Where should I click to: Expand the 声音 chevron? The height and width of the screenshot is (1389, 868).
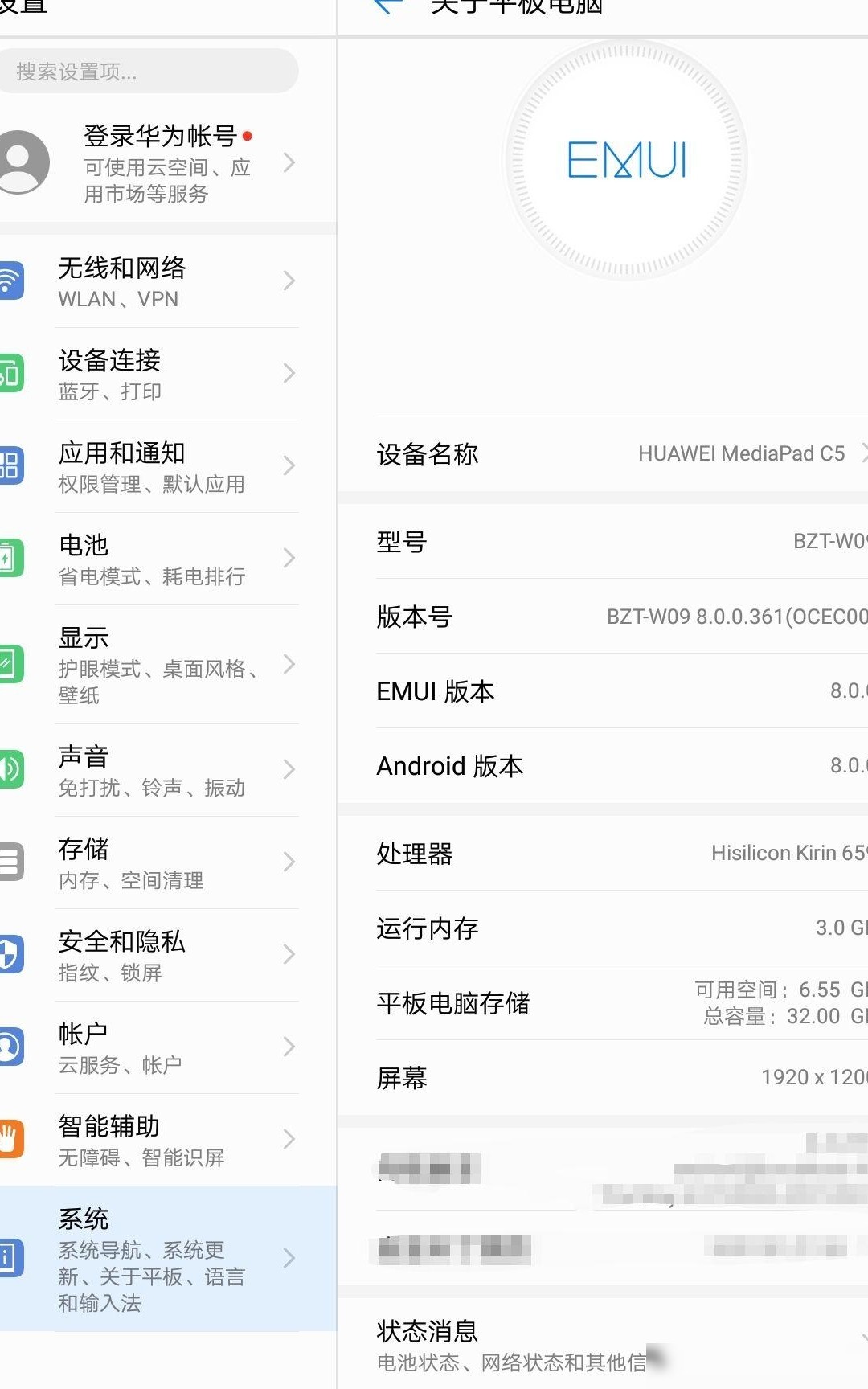289,769
